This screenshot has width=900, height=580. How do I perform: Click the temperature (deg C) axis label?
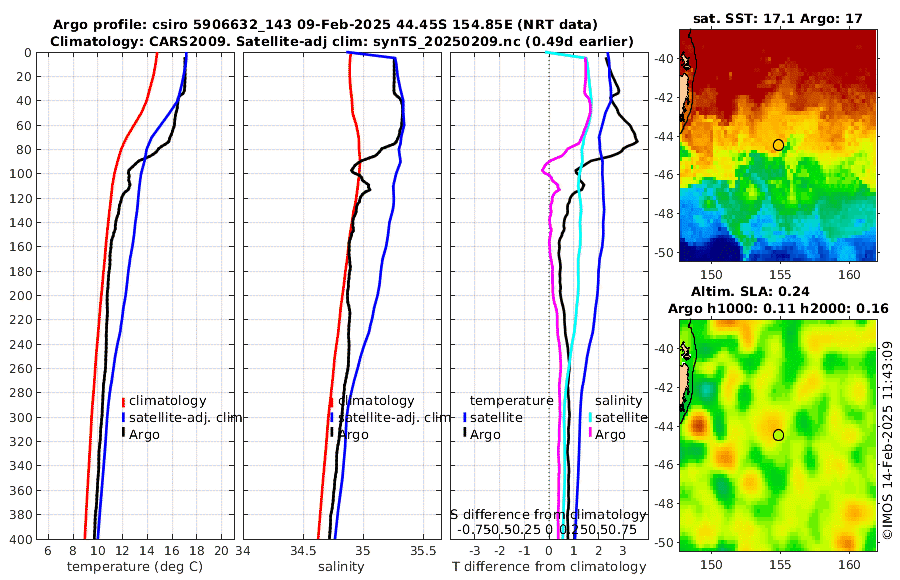click(135, 567)
